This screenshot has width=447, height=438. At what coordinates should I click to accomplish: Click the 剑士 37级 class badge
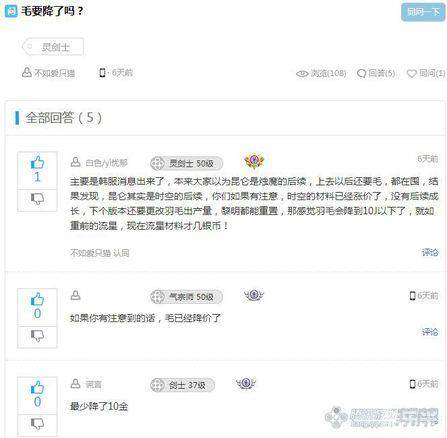[182, 385]
